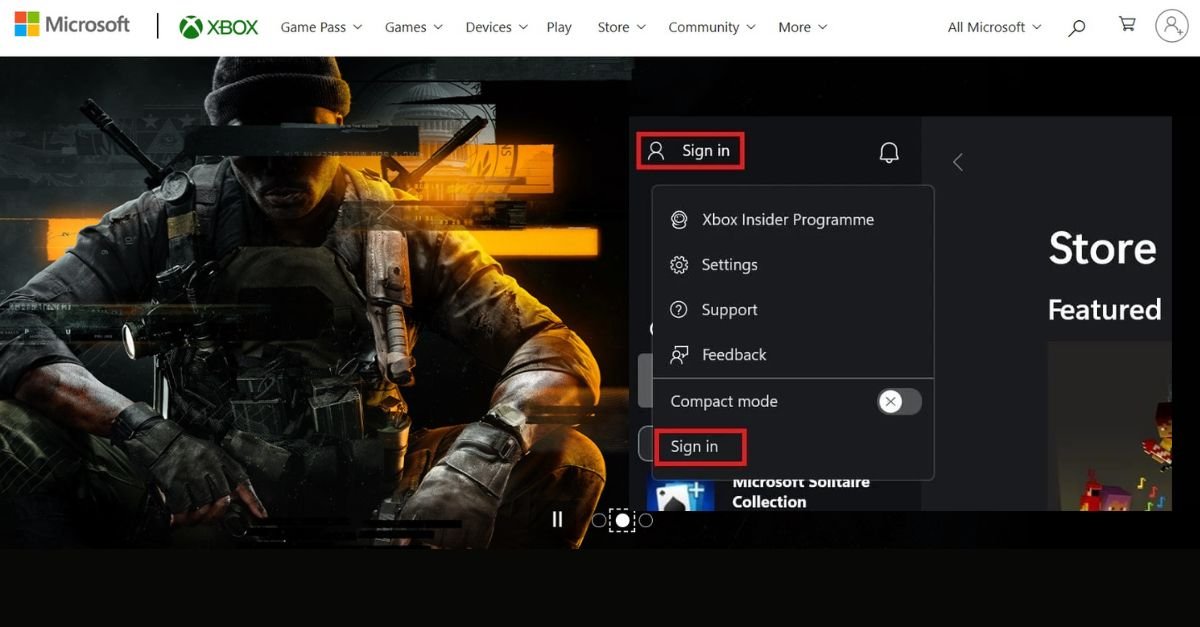Open the Community dropdown menu
Screen dimensions: 1200x627
(712, 27)
